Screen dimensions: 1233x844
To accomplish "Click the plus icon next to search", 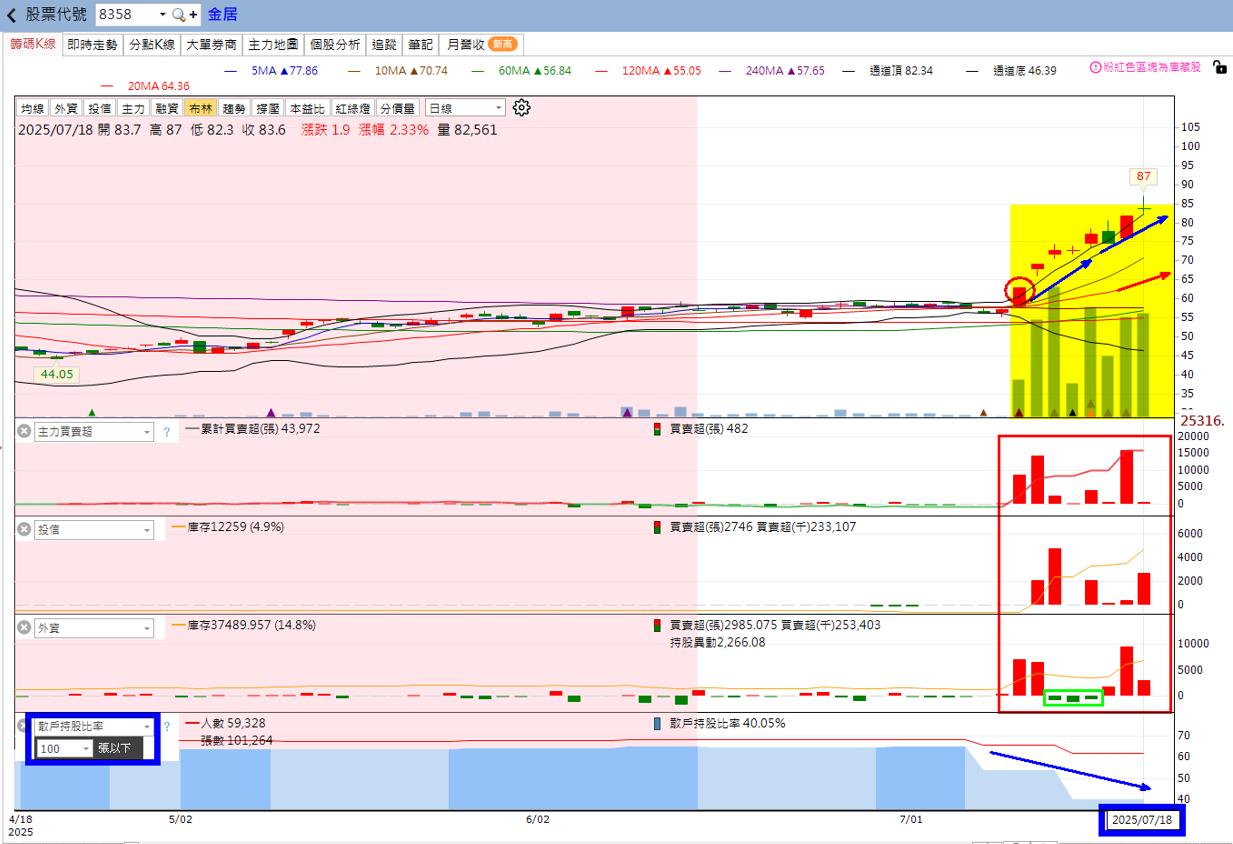I will point(193,15).
